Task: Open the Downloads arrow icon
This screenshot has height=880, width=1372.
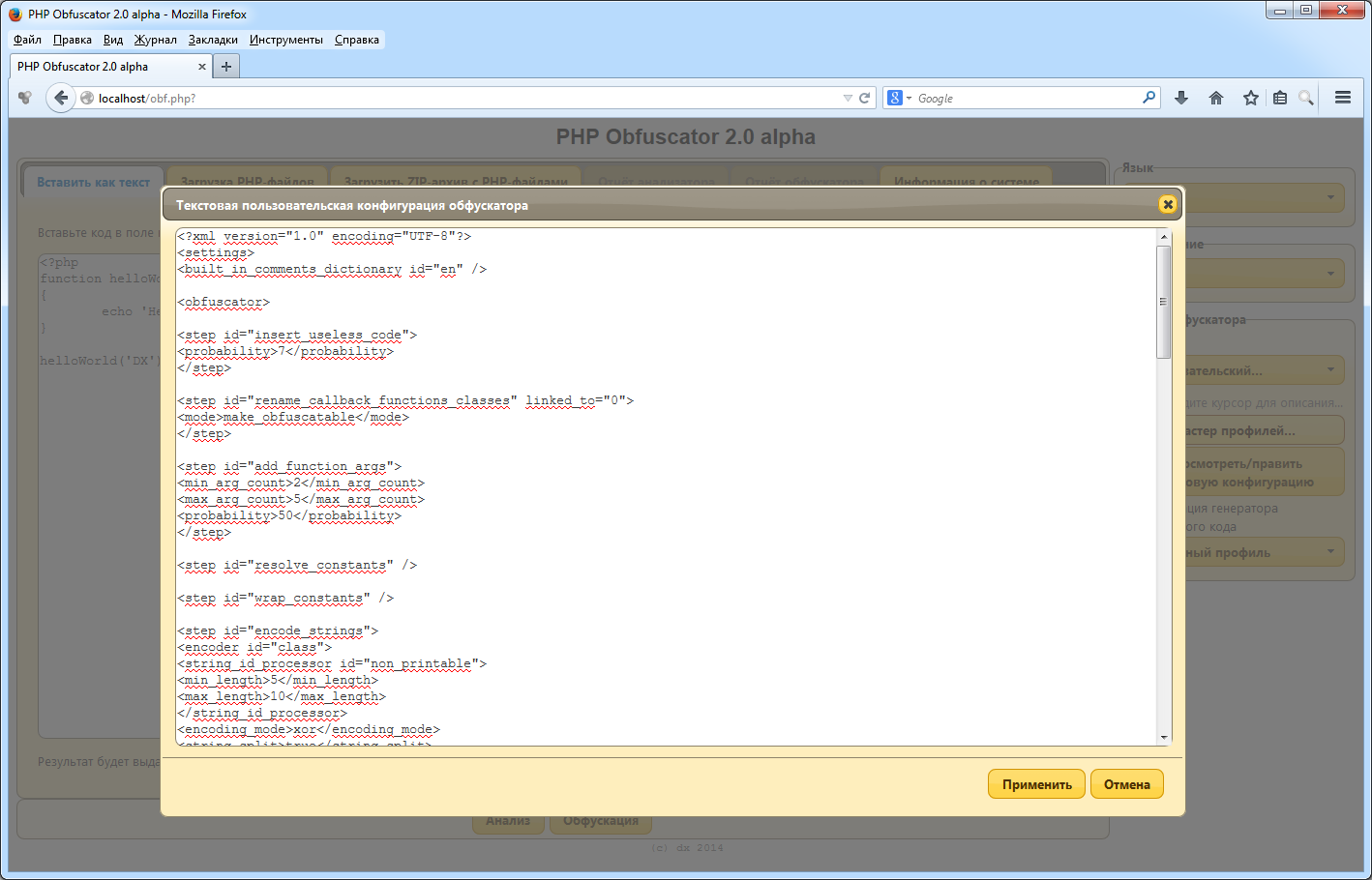Action: point(1181,98)
